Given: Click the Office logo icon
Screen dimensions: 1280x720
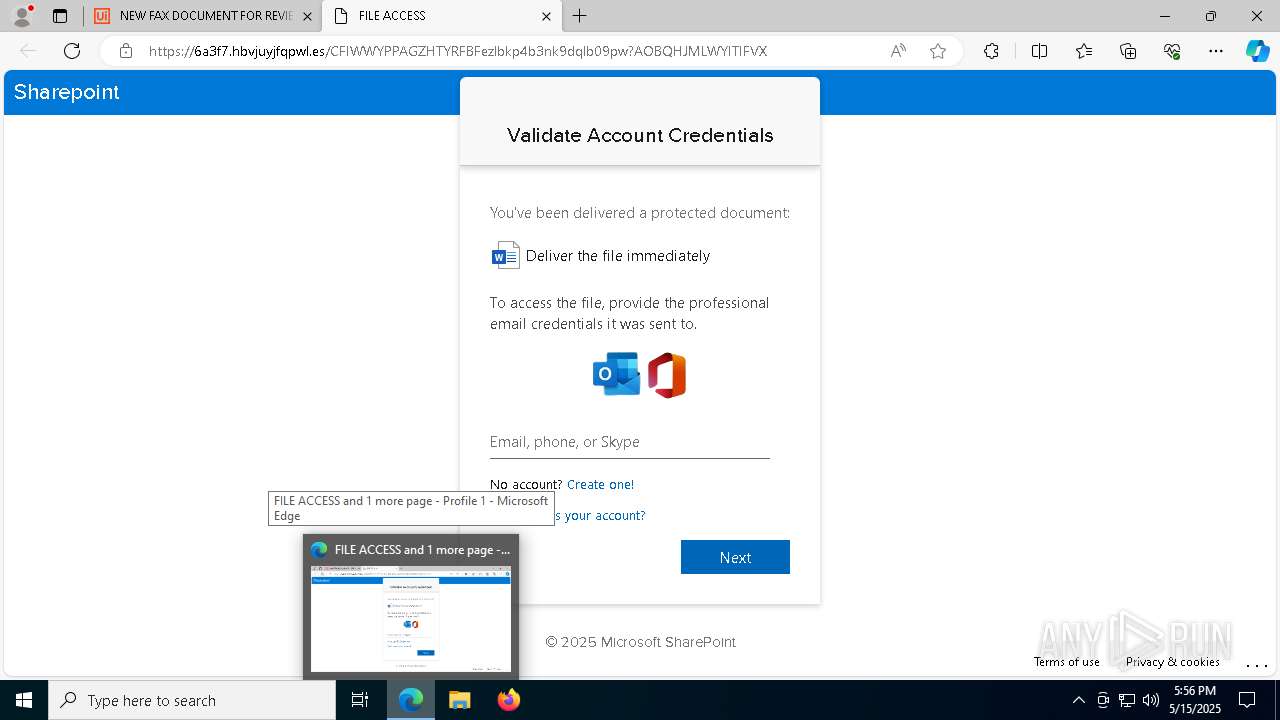Looking at the screenshot, I should pyautogui.click(x=667, y=375).
